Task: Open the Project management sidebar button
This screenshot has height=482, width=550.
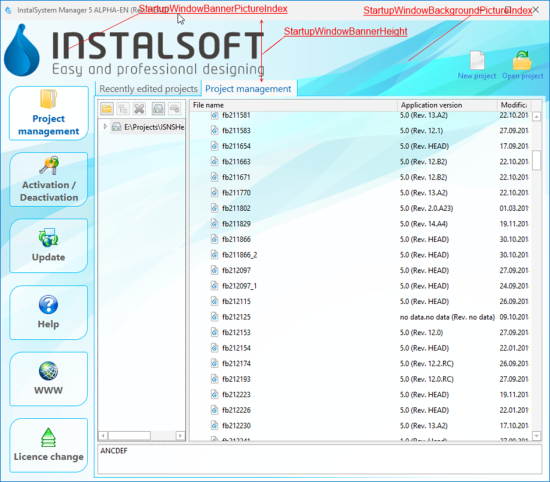Action: click(x=48, y=113)
